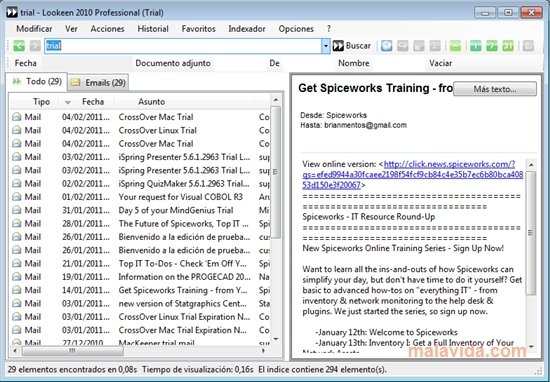Open the Historial menu
This screenshot has width=550, height=382.
153,29
